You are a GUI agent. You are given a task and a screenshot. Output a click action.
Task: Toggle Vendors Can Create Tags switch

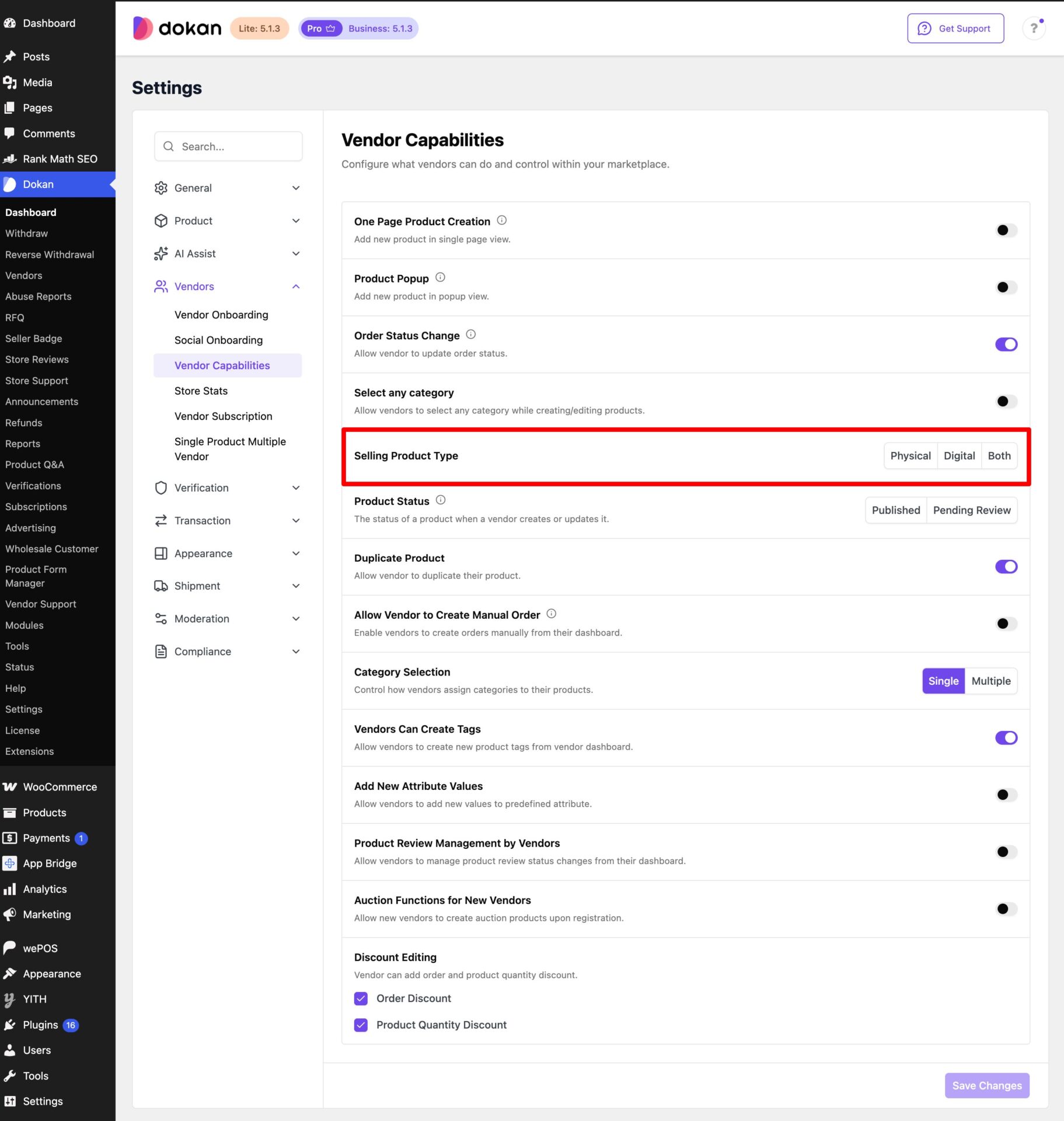pos(1006,737)
